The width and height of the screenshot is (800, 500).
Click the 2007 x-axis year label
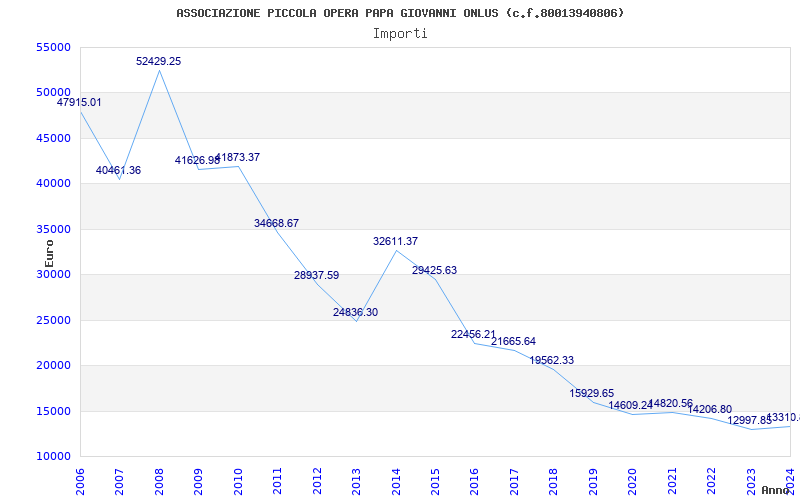119,482
